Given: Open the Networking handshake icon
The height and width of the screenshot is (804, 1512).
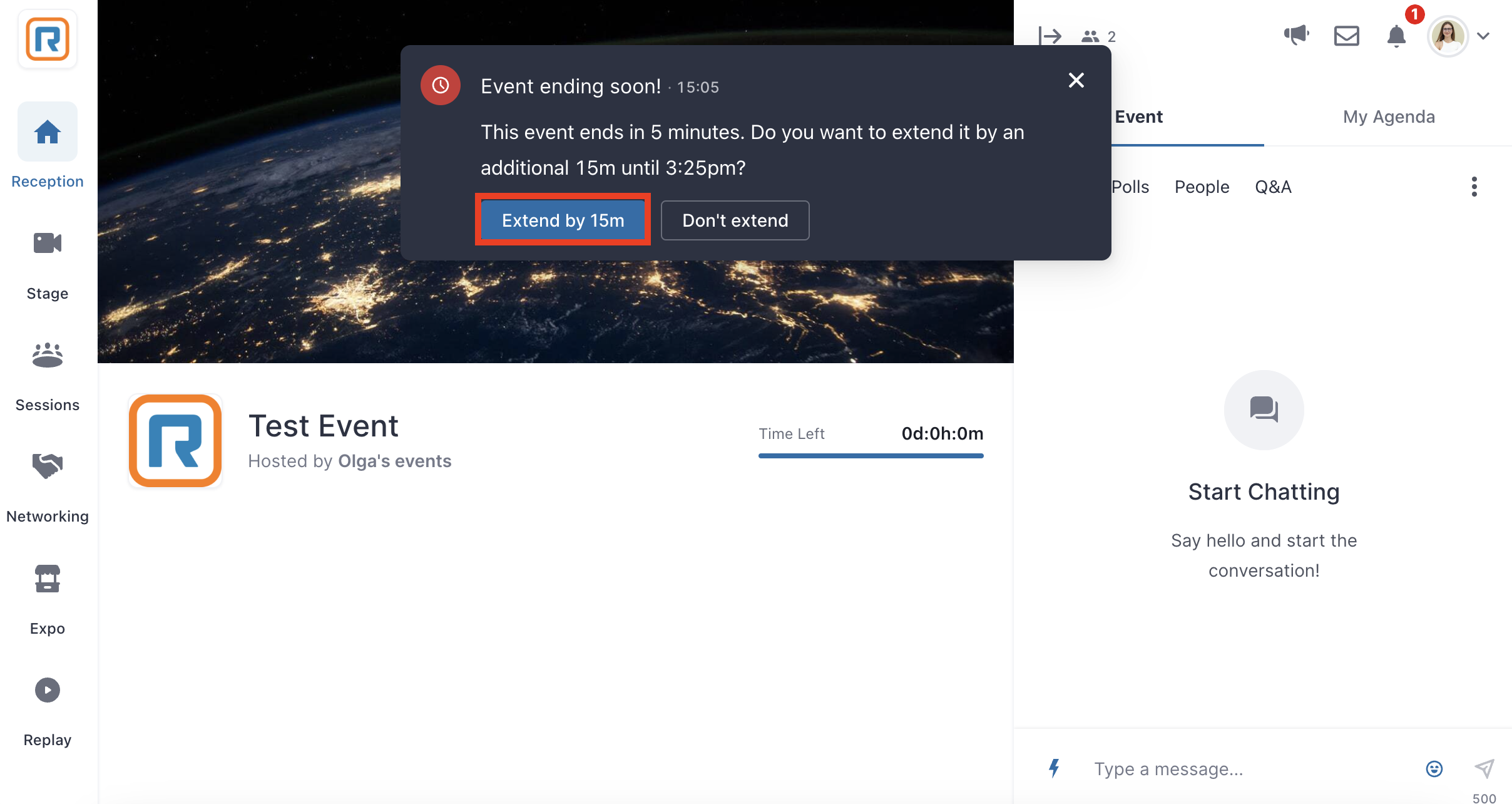Looking at the screenshot, I should [x=48, y=466].
